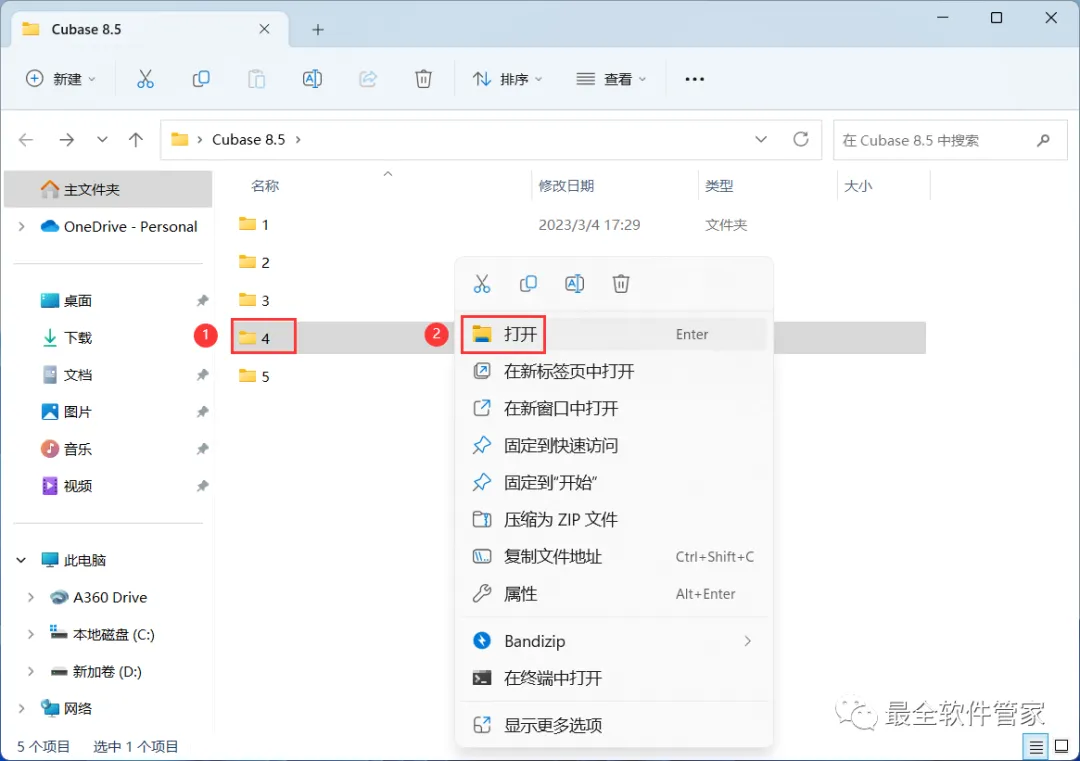This screenshot has height=761, width=1080.
Task: Select folder 2 in the file list
Action: click(254, 262)
